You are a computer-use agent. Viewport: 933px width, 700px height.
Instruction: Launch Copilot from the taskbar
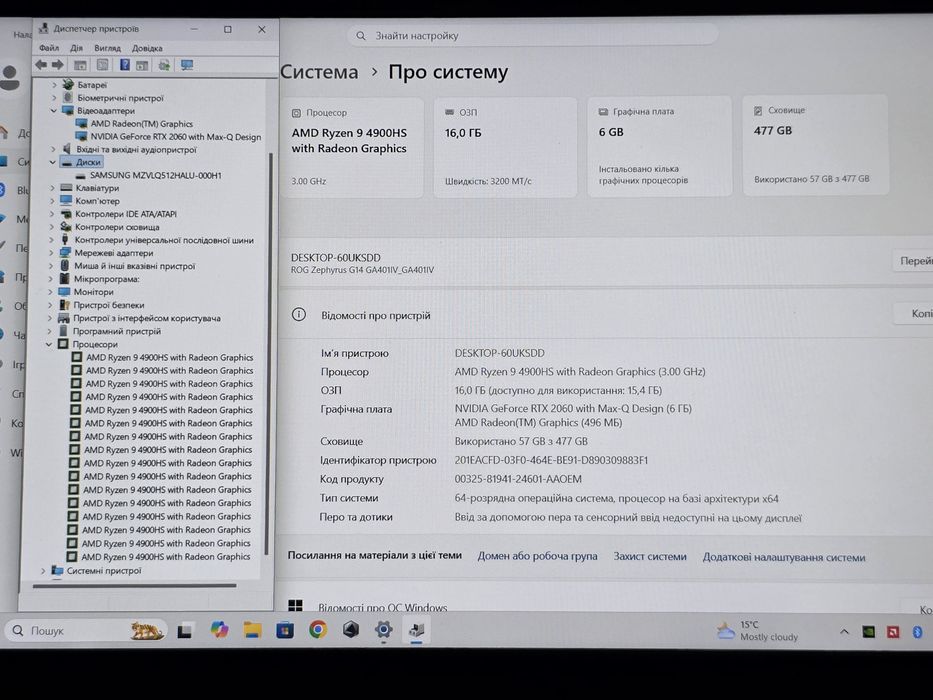pyautogui.click(x=220, y=630)
